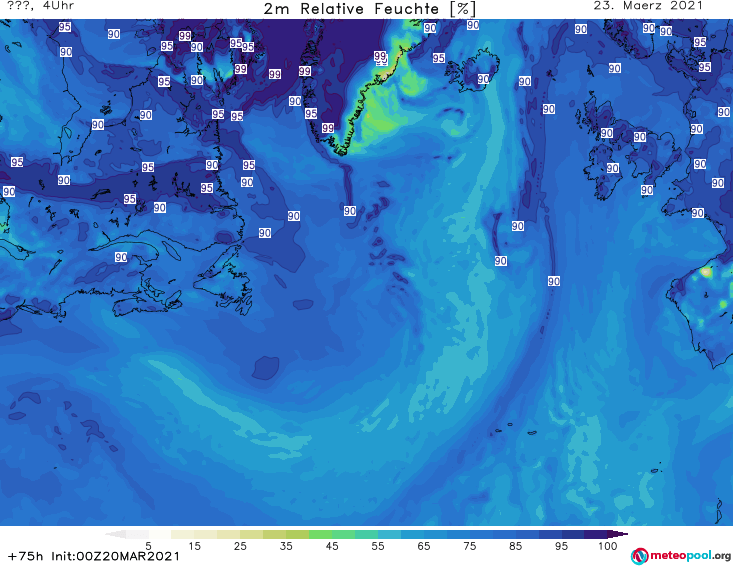Click the legend tick label '45'
Viewport: 733px width, 566px height.
(x=332, y=546)
